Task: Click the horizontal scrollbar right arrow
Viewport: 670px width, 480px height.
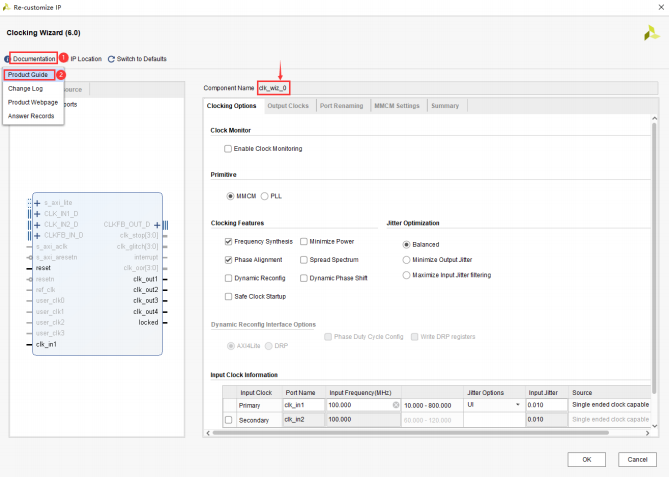Action: (x=647, y=433)
